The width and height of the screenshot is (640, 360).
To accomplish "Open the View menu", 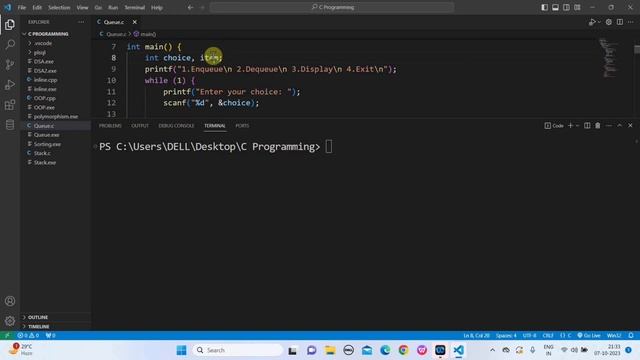I will pyautogui.click(x=82, y=7).
